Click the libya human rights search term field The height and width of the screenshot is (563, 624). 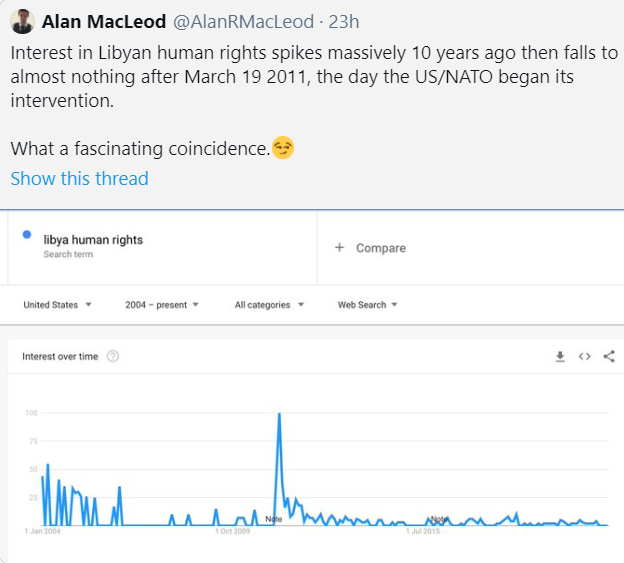(x=93, y=240)
